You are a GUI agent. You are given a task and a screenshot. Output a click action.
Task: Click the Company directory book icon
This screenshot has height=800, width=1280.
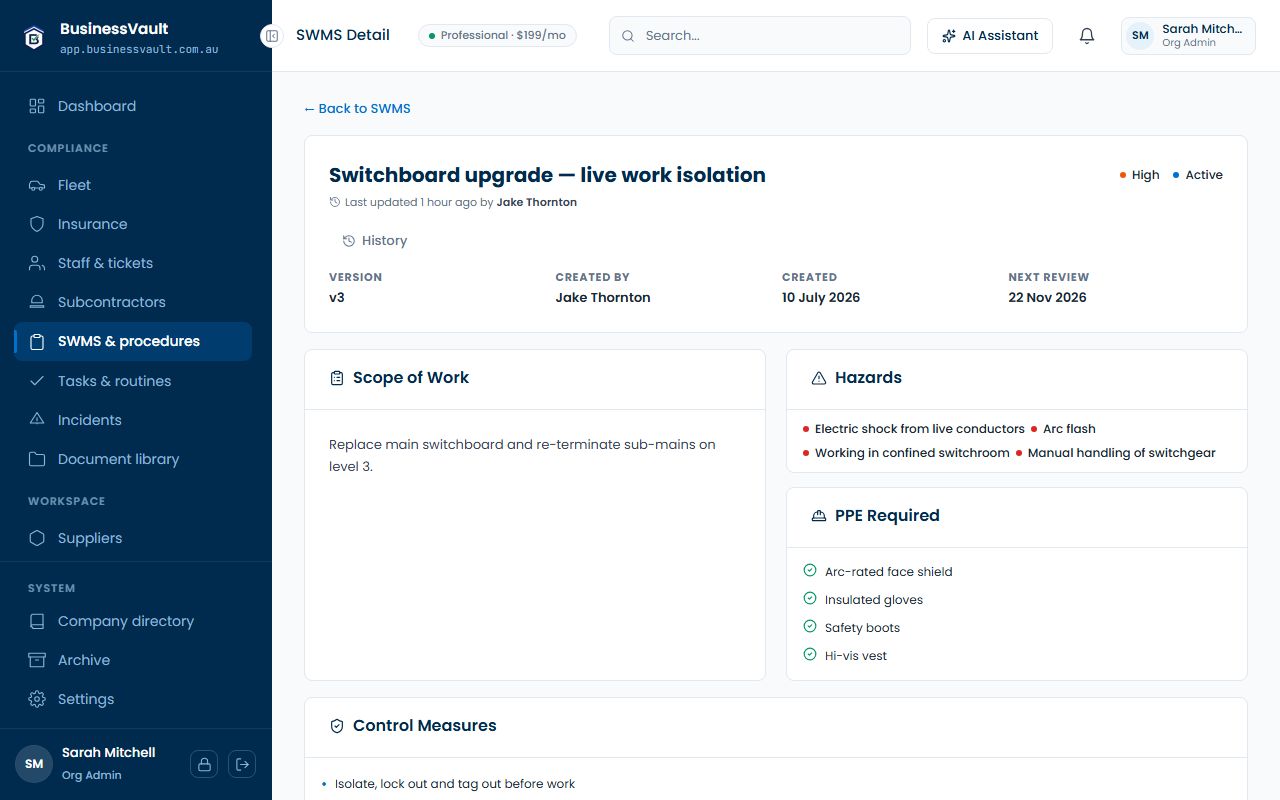point(37,621)
